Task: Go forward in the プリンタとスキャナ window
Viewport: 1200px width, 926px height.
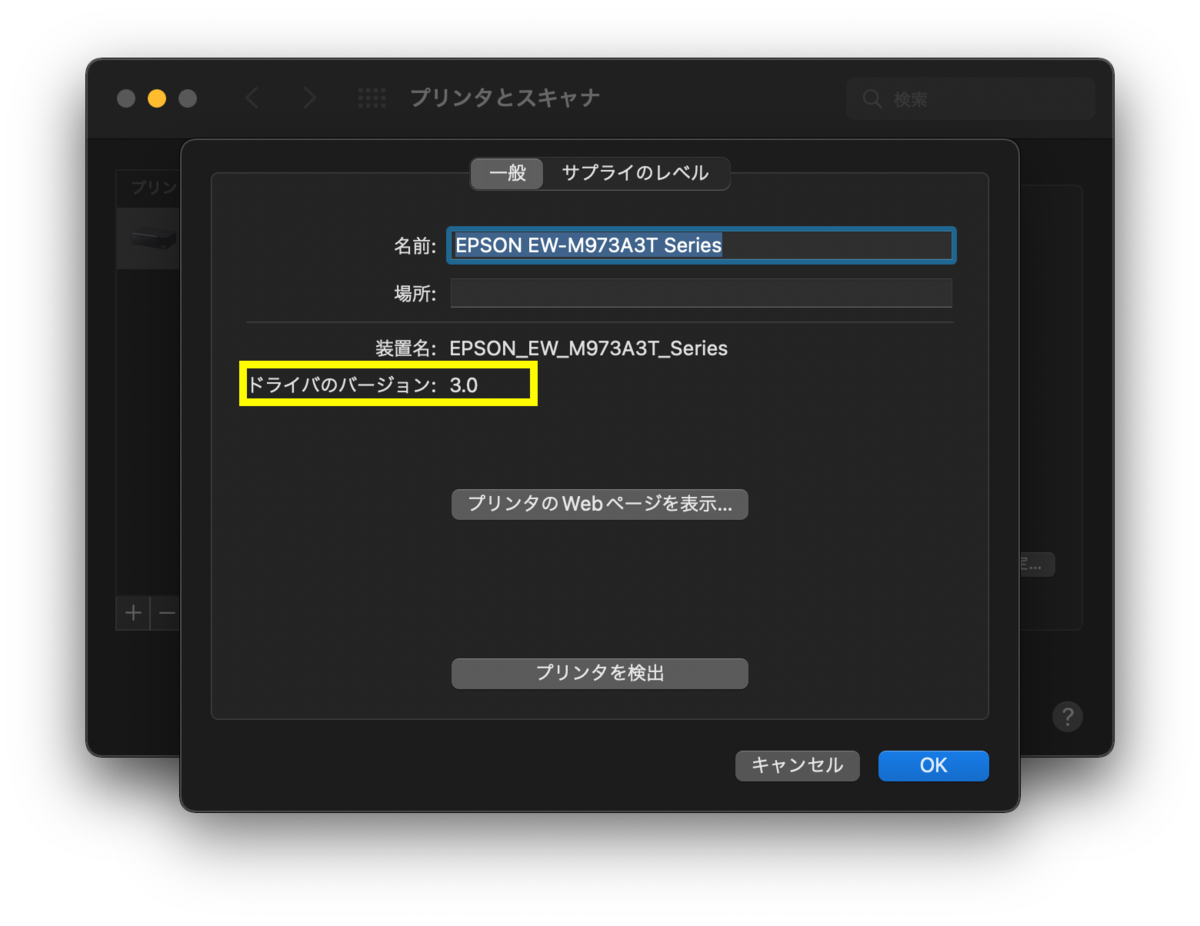Action: click(310, 98)
